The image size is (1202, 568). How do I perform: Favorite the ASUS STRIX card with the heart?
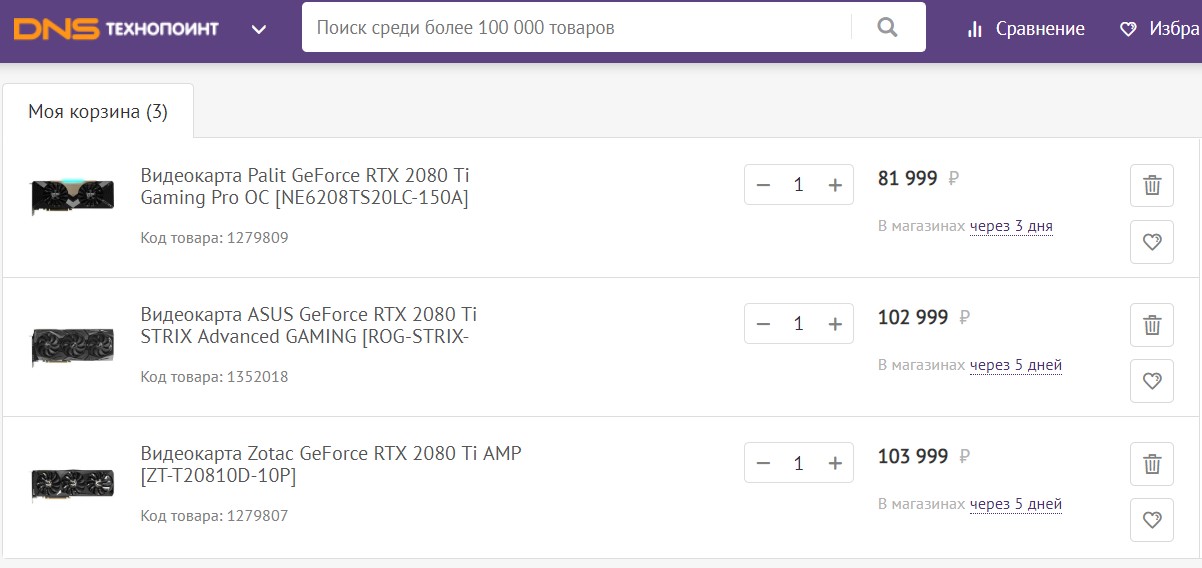[1151, 381]
